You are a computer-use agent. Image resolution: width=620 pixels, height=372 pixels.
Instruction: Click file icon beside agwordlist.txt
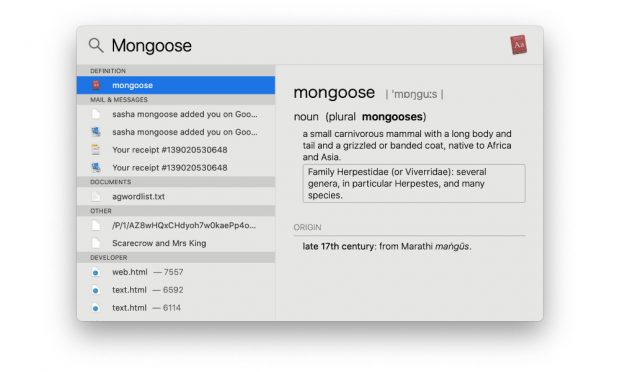tap(96, 196)
